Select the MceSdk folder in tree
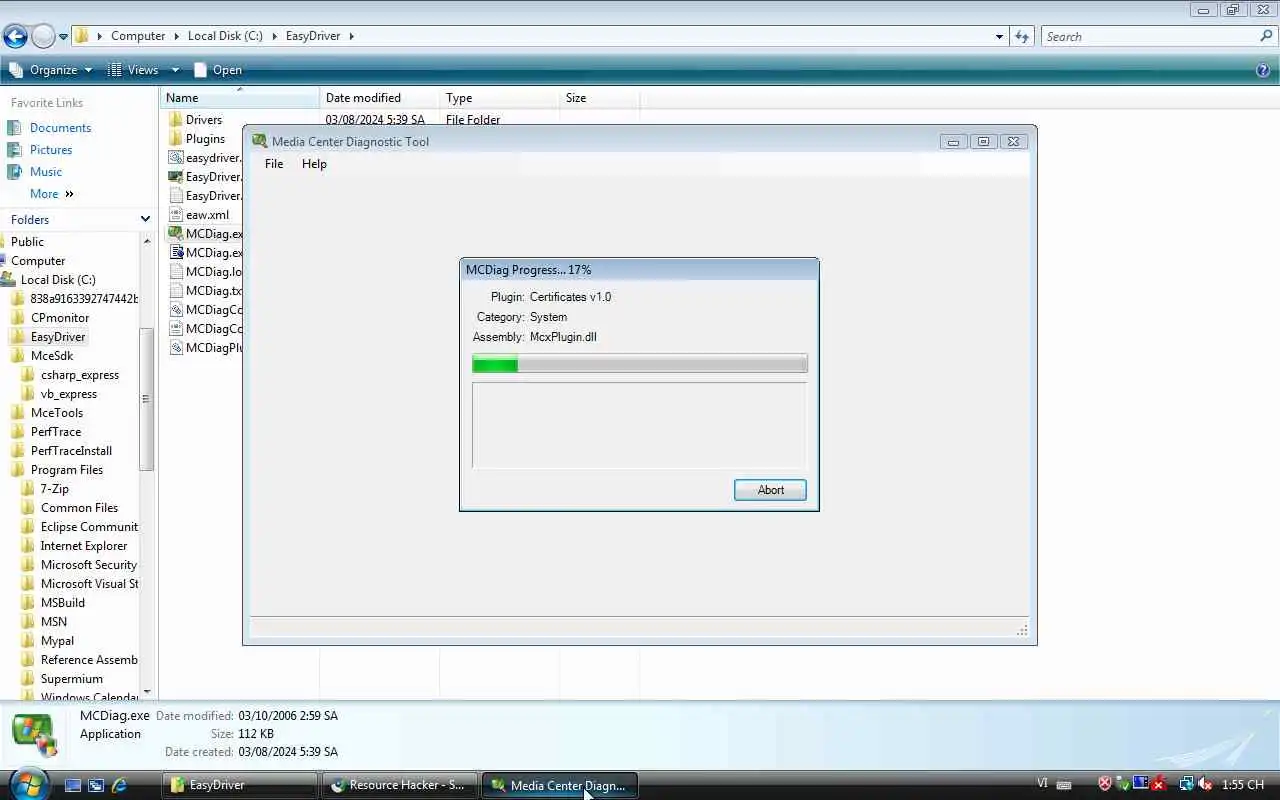Screen dimensions: 1280x800 click(x=52, y=356)
